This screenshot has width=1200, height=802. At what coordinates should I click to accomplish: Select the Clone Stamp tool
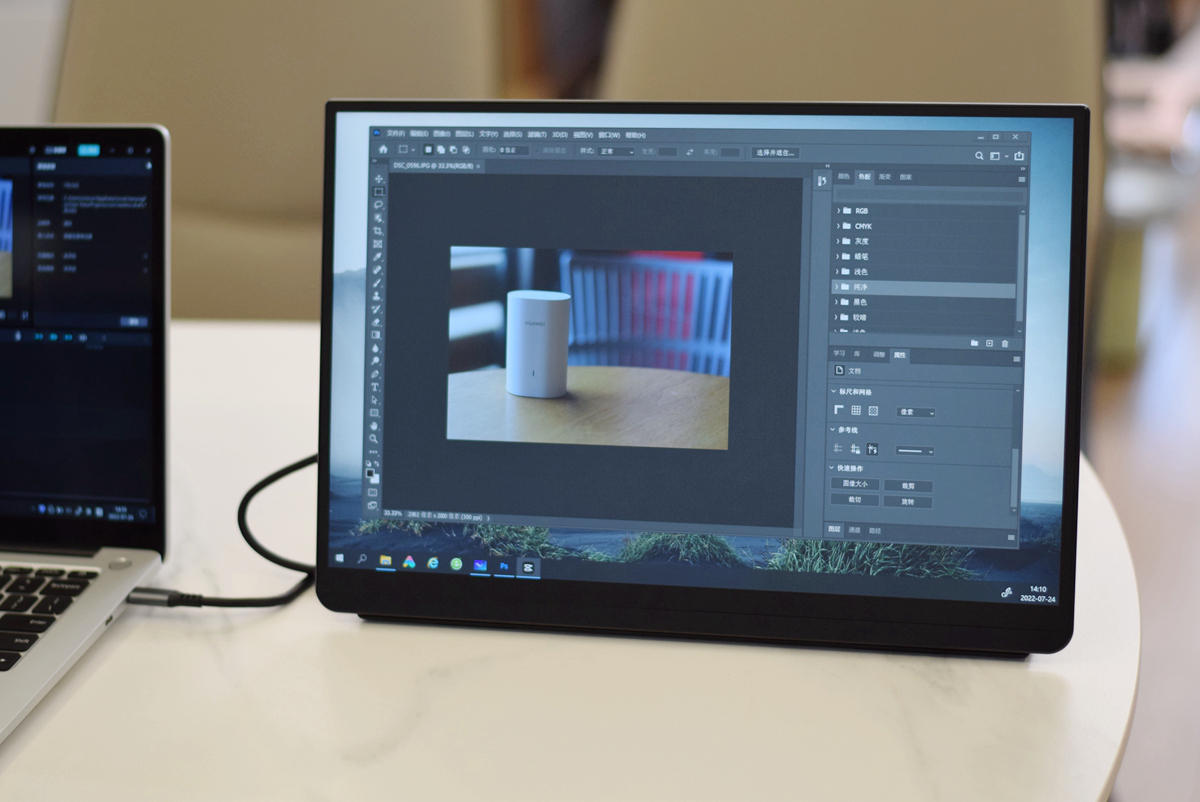pyautogui.click(x=378, y=295)
